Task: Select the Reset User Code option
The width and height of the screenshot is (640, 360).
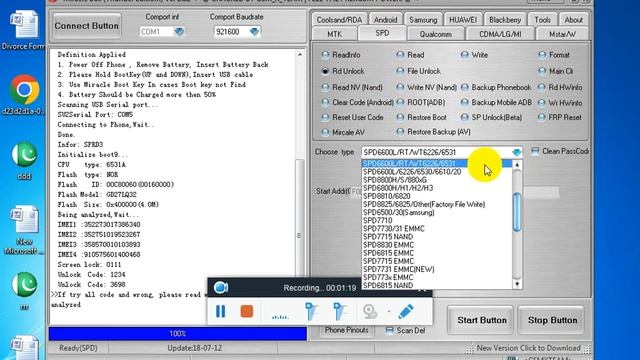Action: [x=352, y=117]
